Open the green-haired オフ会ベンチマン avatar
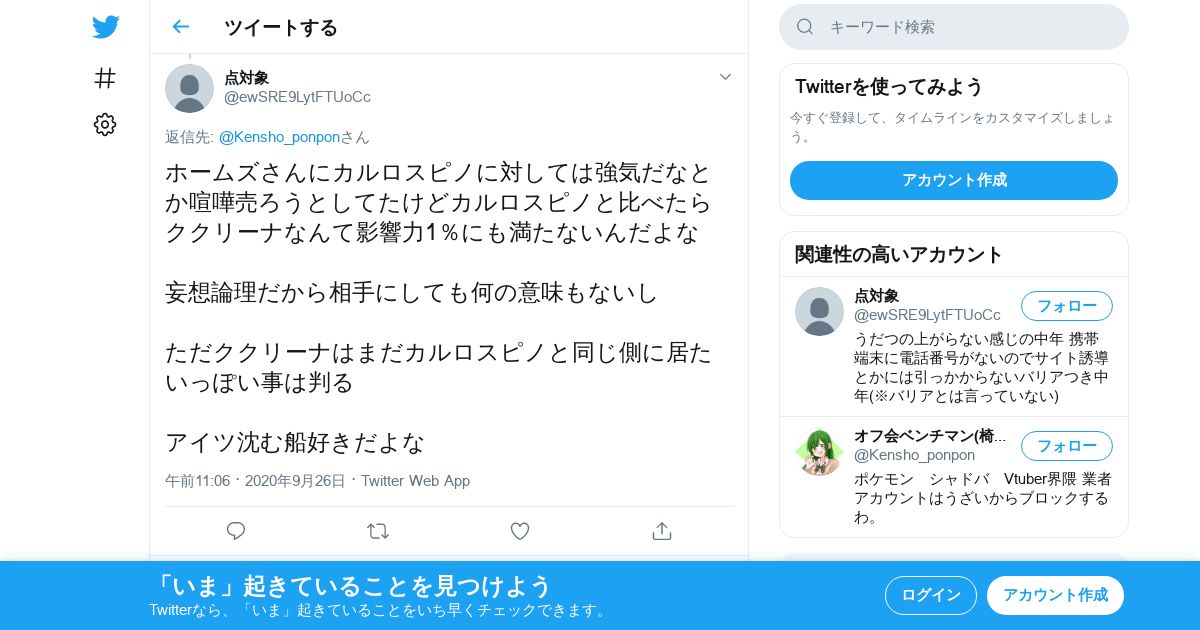 pyautogui.click(x=819, y=451)
